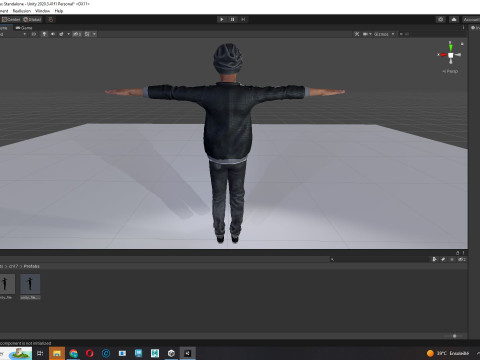Click the center cube of the orientation gizmo
The image size is (480, 360).
click(x=450, y=55)
